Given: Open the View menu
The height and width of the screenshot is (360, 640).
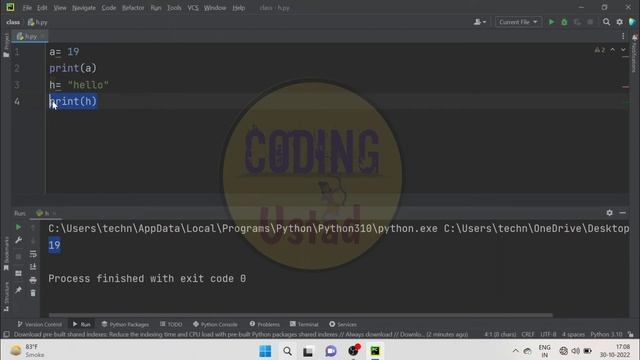Looking at the screenshot, I should pyautogui.click(x=60, y=8).
